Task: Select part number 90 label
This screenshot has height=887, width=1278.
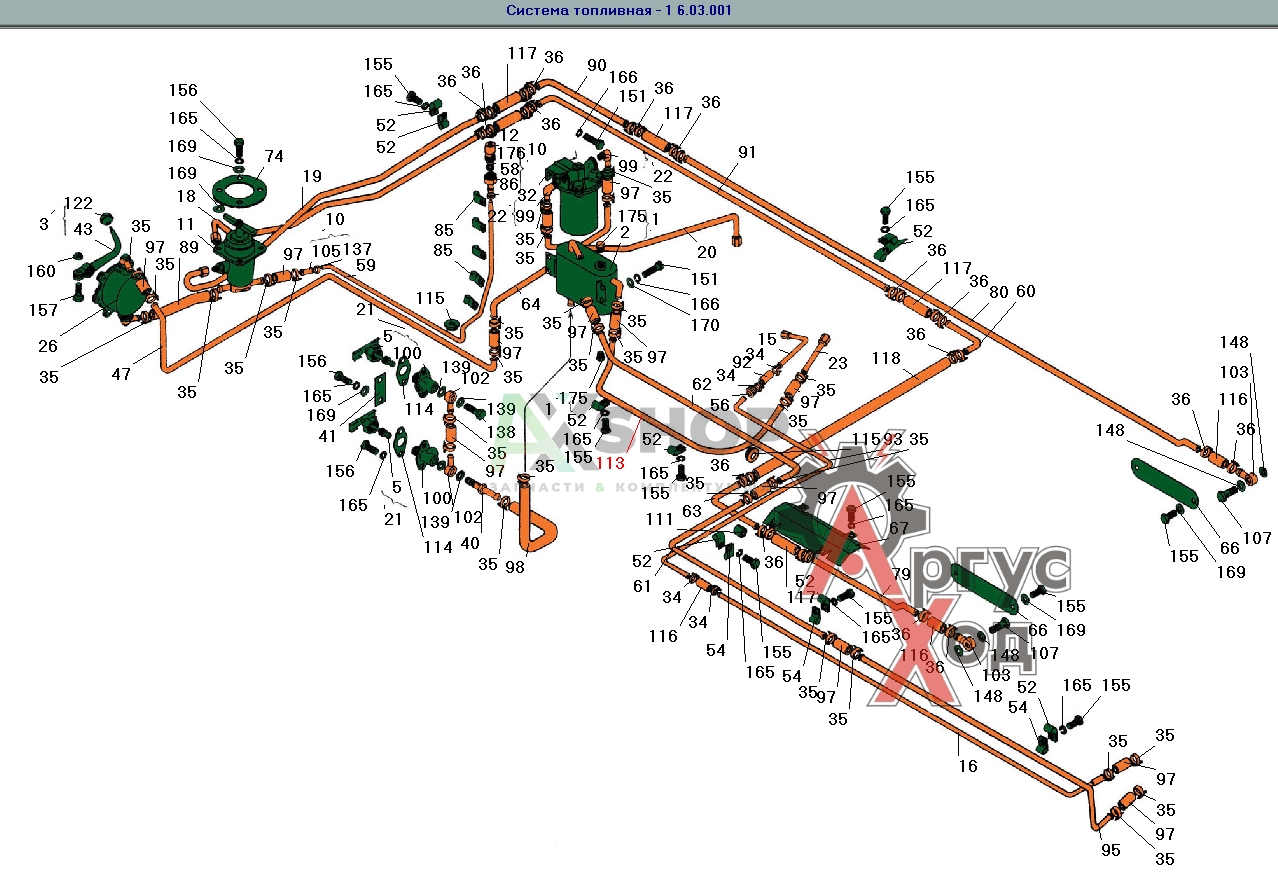Action: tap(596, 65)
